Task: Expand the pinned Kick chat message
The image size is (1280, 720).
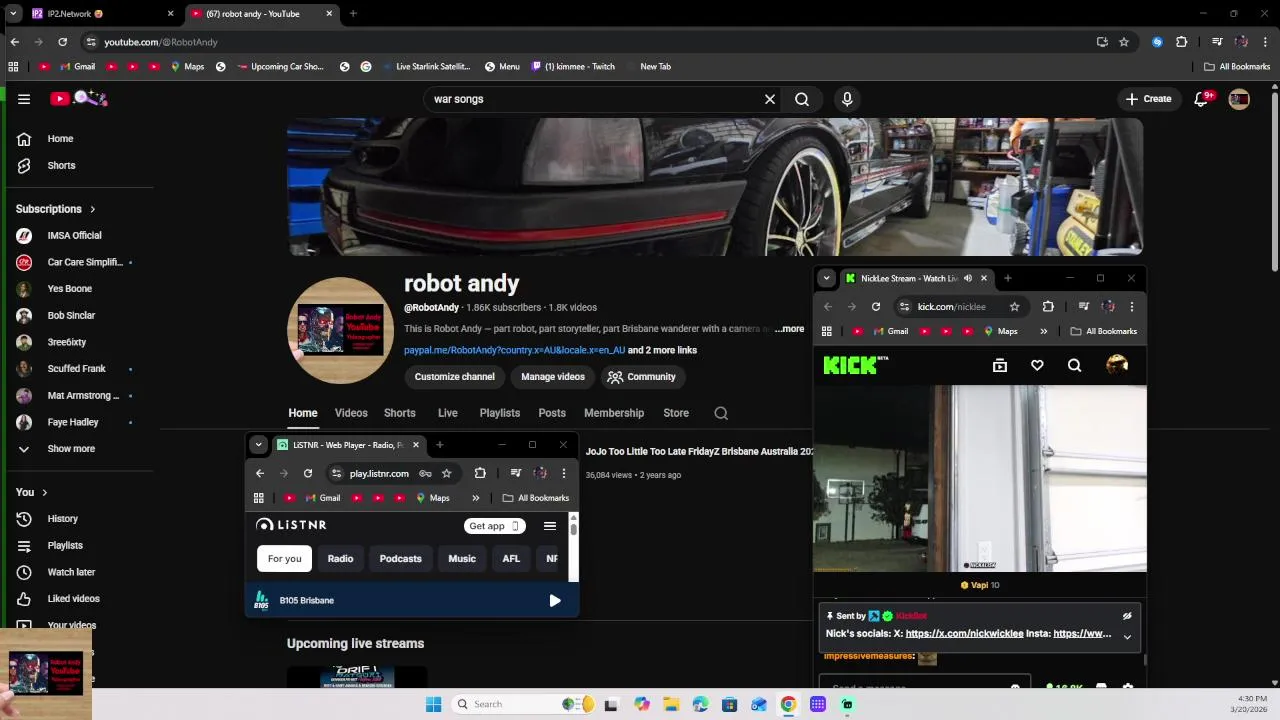Action: pos(1127,637)
